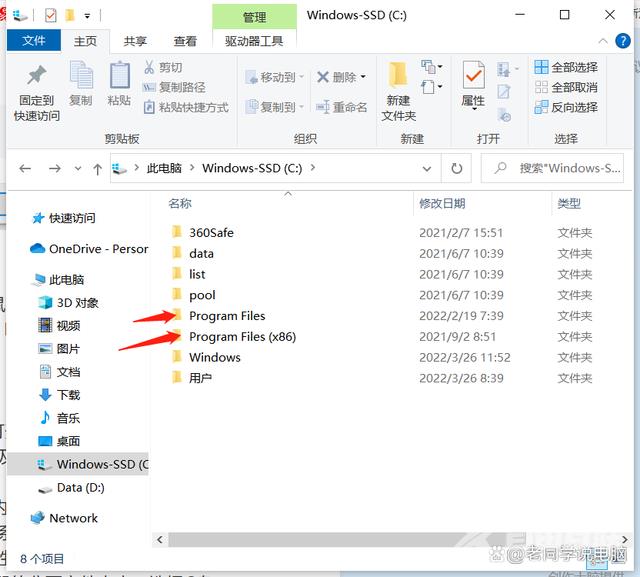Open Data (D:) drive in sidebar

point(71,488)
